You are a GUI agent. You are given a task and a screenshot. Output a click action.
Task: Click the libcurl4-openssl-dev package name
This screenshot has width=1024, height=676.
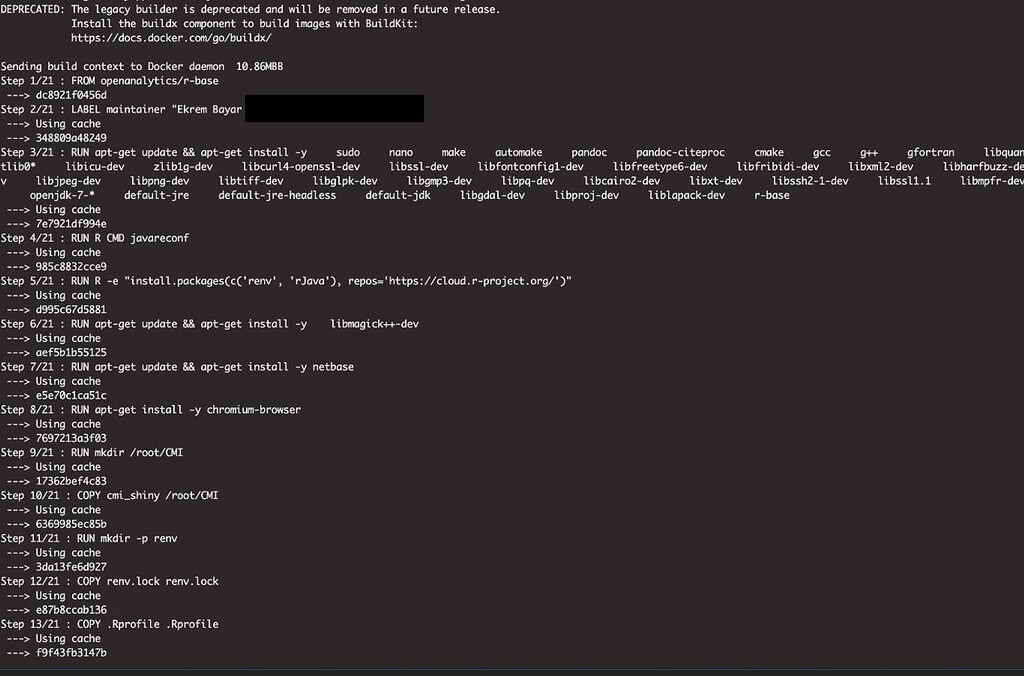tap(301, 167)
